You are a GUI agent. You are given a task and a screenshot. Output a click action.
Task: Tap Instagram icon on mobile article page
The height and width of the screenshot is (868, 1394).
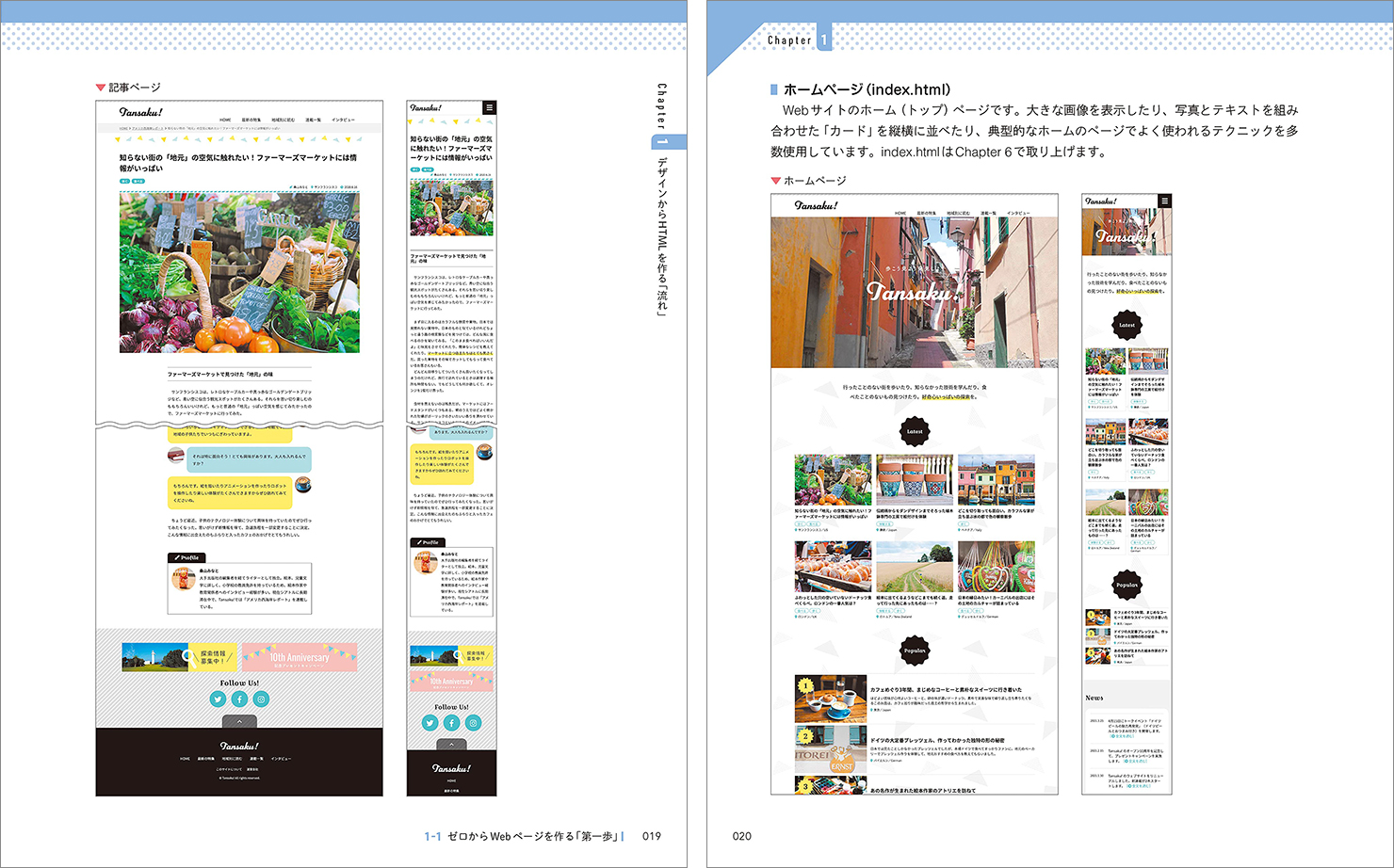[473, 723]
